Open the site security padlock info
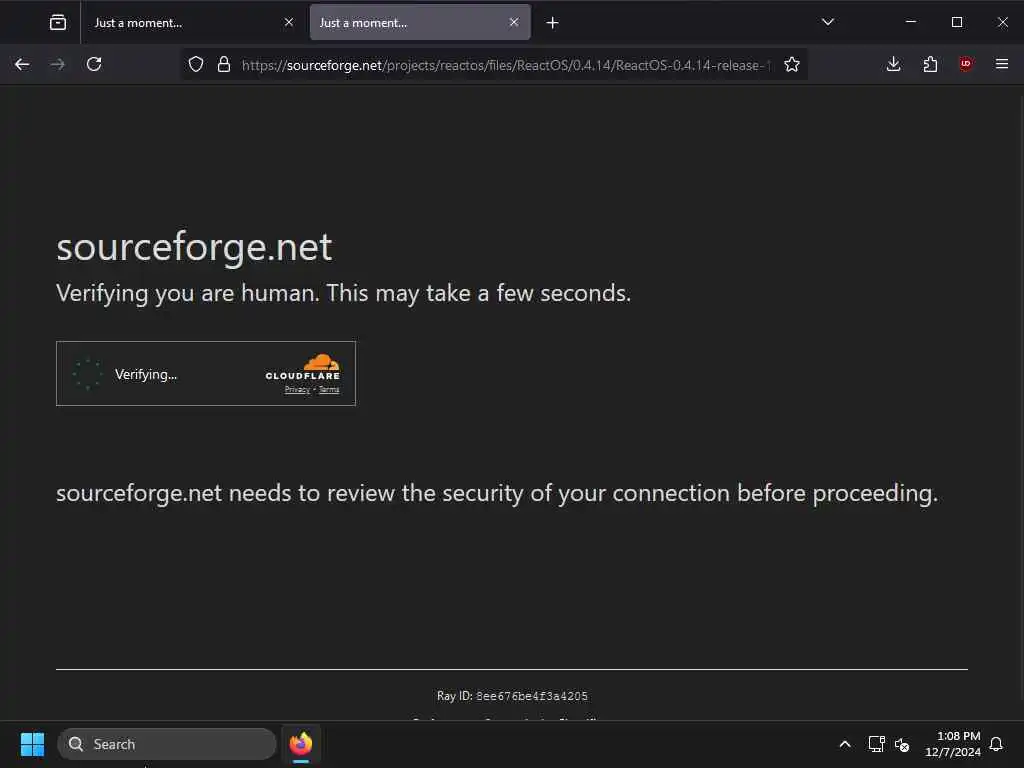The image size is (1024, 768). (224, 64)
